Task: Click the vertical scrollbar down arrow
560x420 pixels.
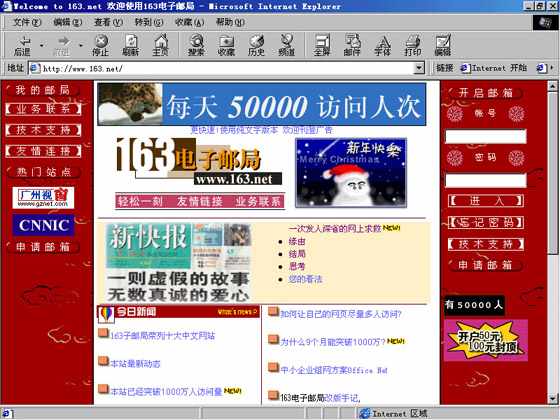Action: (552, 398)
